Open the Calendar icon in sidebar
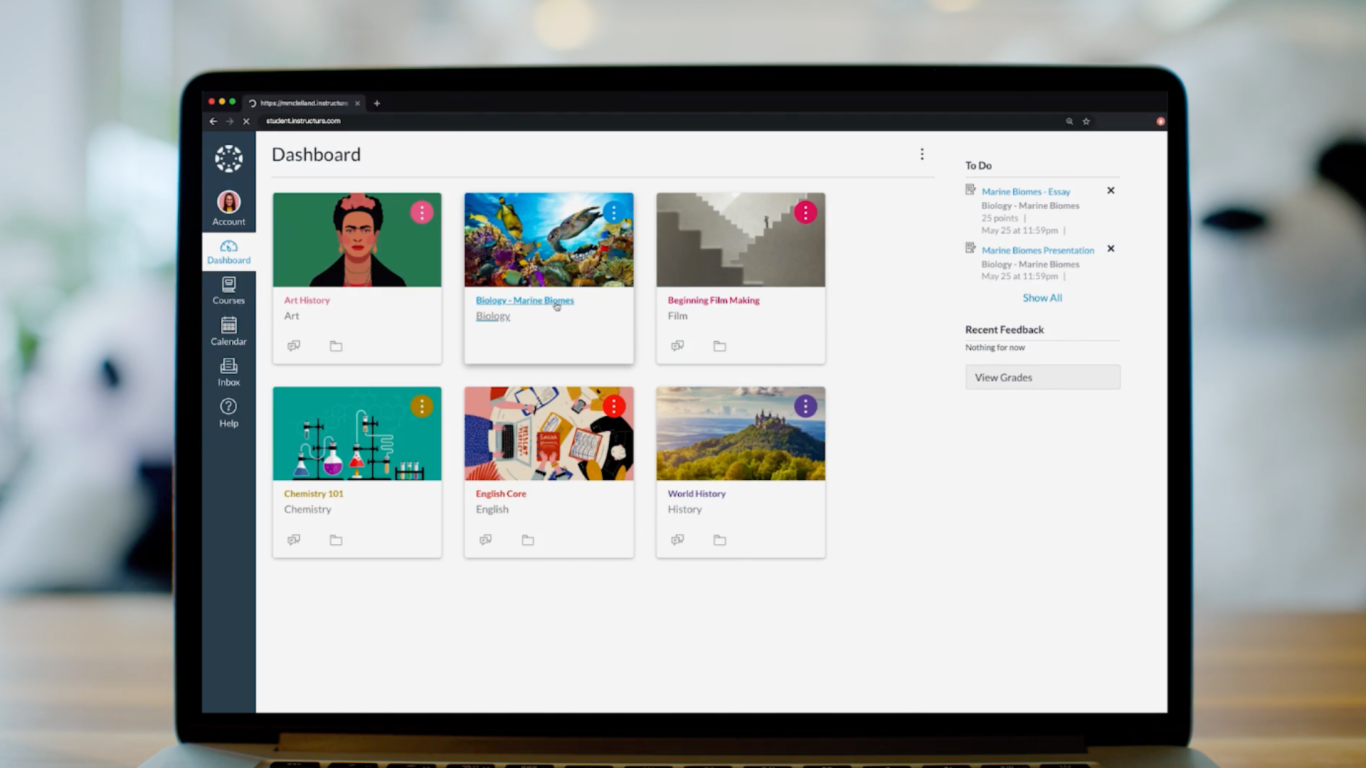The height and width of the screenshot is (768, 1366). pos(228,328)
